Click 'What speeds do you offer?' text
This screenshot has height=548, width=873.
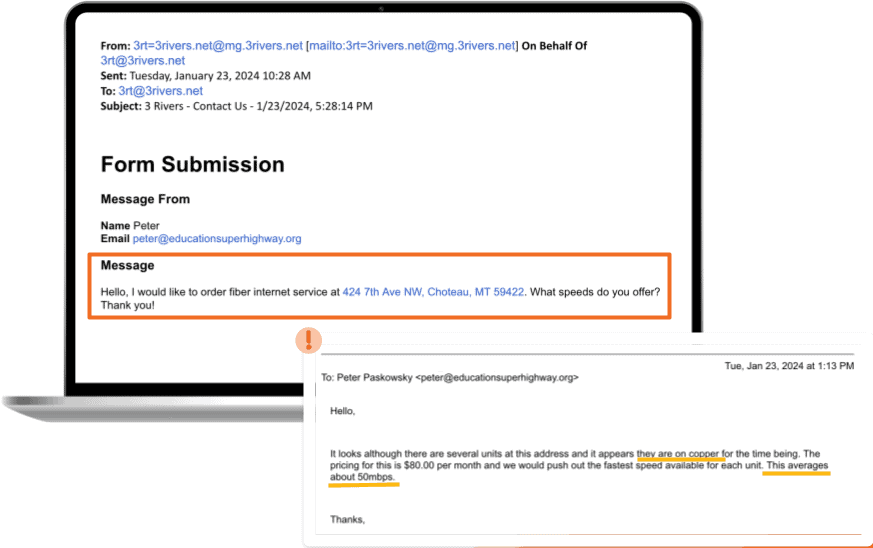pos(595,292)
